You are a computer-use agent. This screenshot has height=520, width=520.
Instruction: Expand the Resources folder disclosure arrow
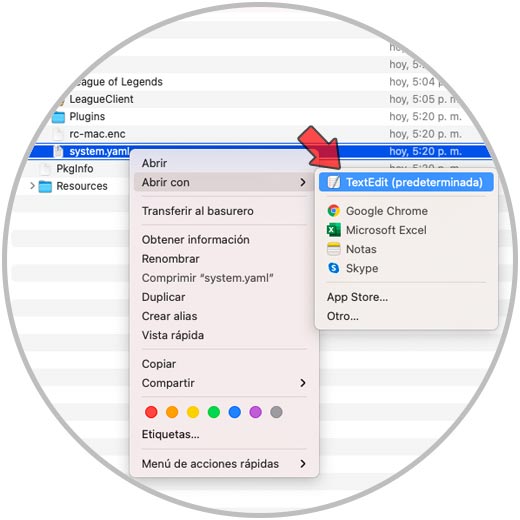click(x=32, y=186)
